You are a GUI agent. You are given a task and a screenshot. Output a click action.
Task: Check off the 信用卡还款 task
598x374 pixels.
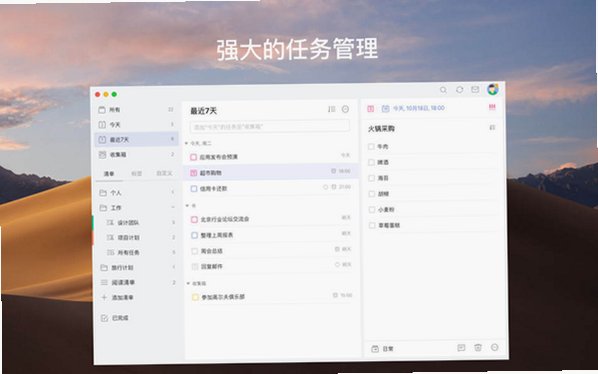194,189
